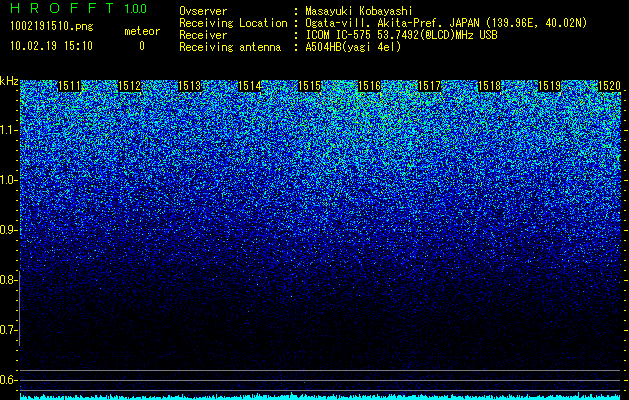Click the 1.0 frequency axis label
Image resolution: width=629 pixels, height=400 pixels.
(9, 181)
